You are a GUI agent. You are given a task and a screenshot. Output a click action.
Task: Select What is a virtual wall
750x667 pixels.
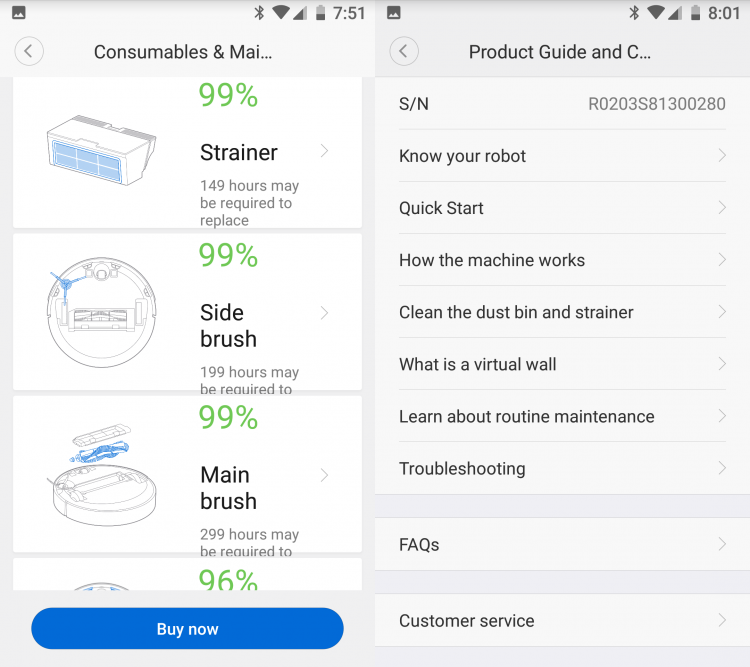point(562,364)
